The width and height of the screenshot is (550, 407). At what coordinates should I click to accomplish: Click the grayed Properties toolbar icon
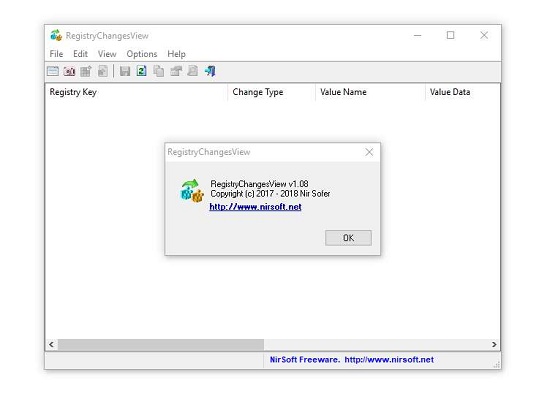pos(176,71)
